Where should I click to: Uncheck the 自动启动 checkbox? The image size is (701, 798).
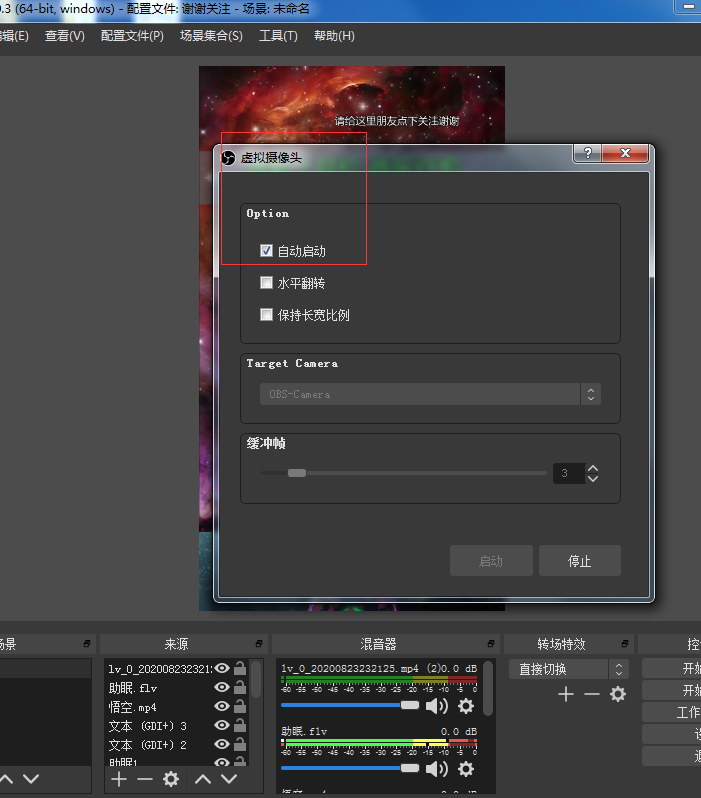[x=267, y=251]
